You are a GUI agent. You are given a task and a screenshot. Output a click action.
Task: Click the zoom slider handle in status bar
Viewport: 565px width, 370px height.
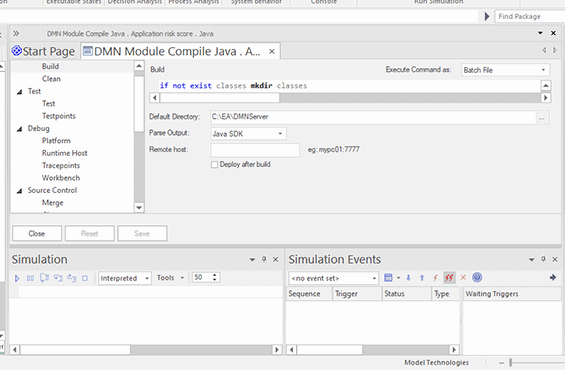(510, 362)
